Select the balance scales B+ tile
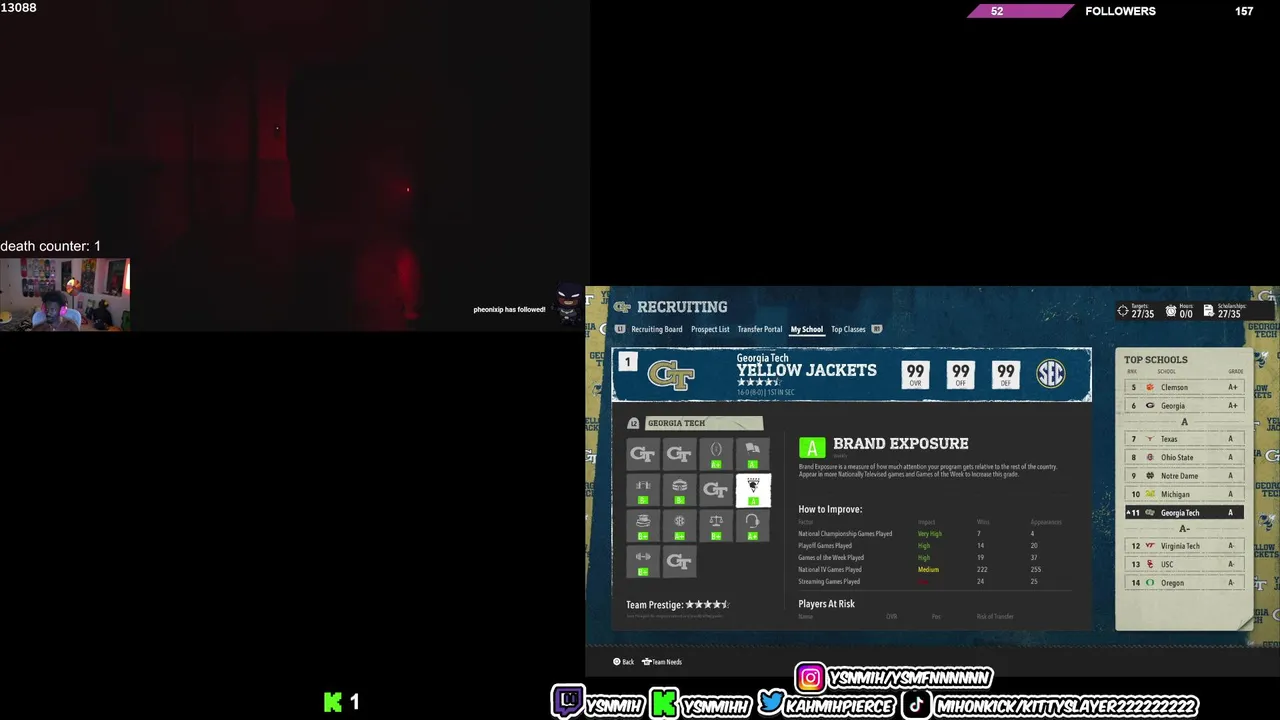Screen dimensions: 1280x720 tap(716, 526)
